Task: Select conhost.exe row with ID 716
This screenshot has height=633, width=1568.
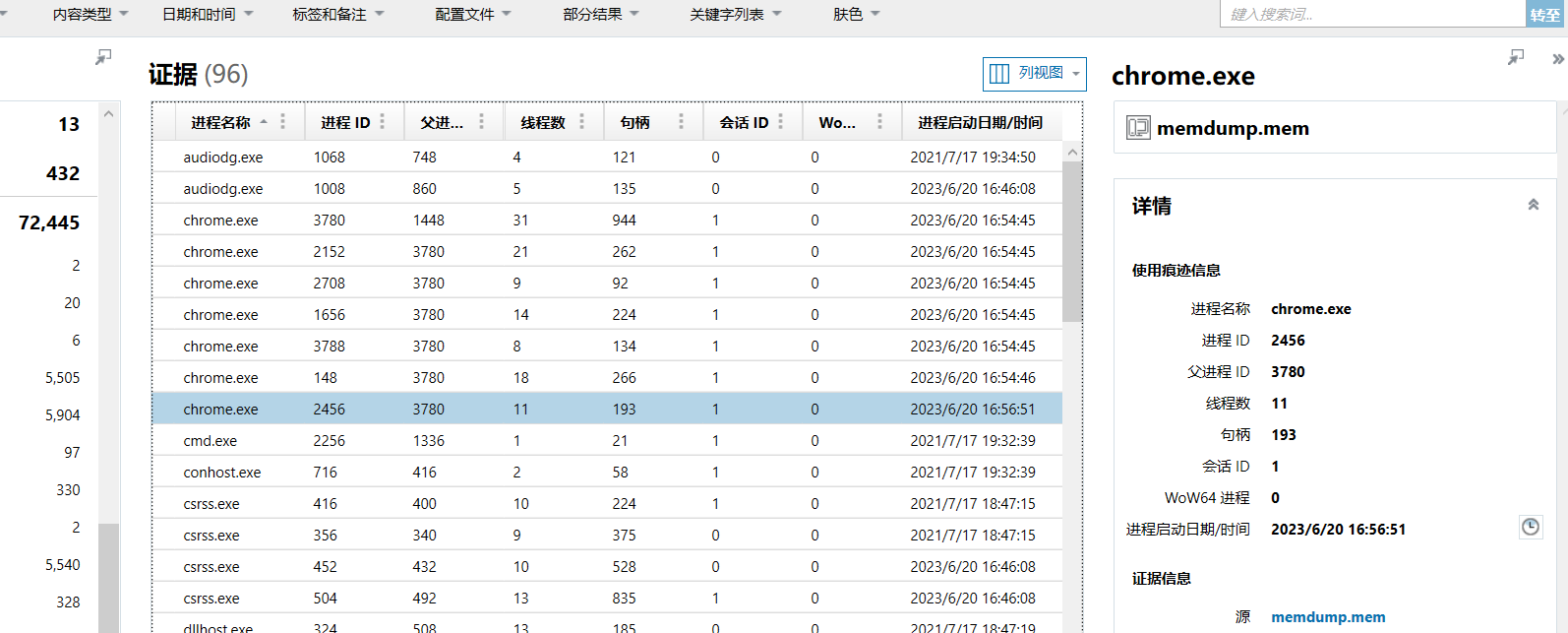Action: click(x=607, y=472)
